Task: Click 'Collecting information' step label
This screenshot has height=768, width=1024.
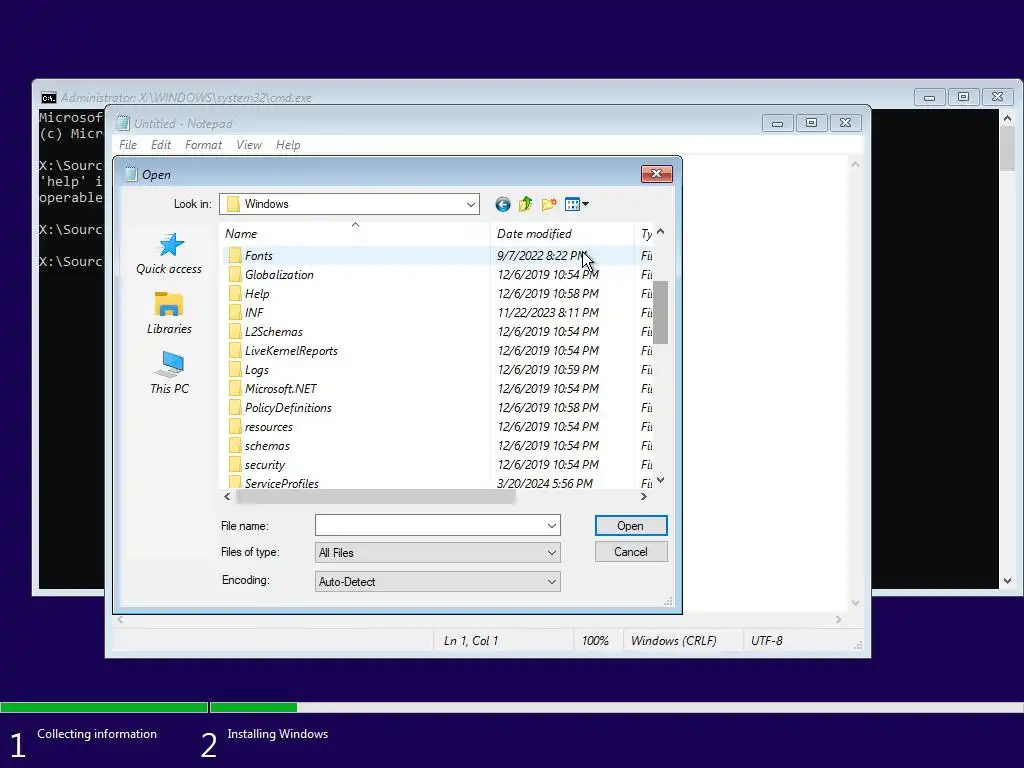Action: pyautogui.click(x=97, y=734)
